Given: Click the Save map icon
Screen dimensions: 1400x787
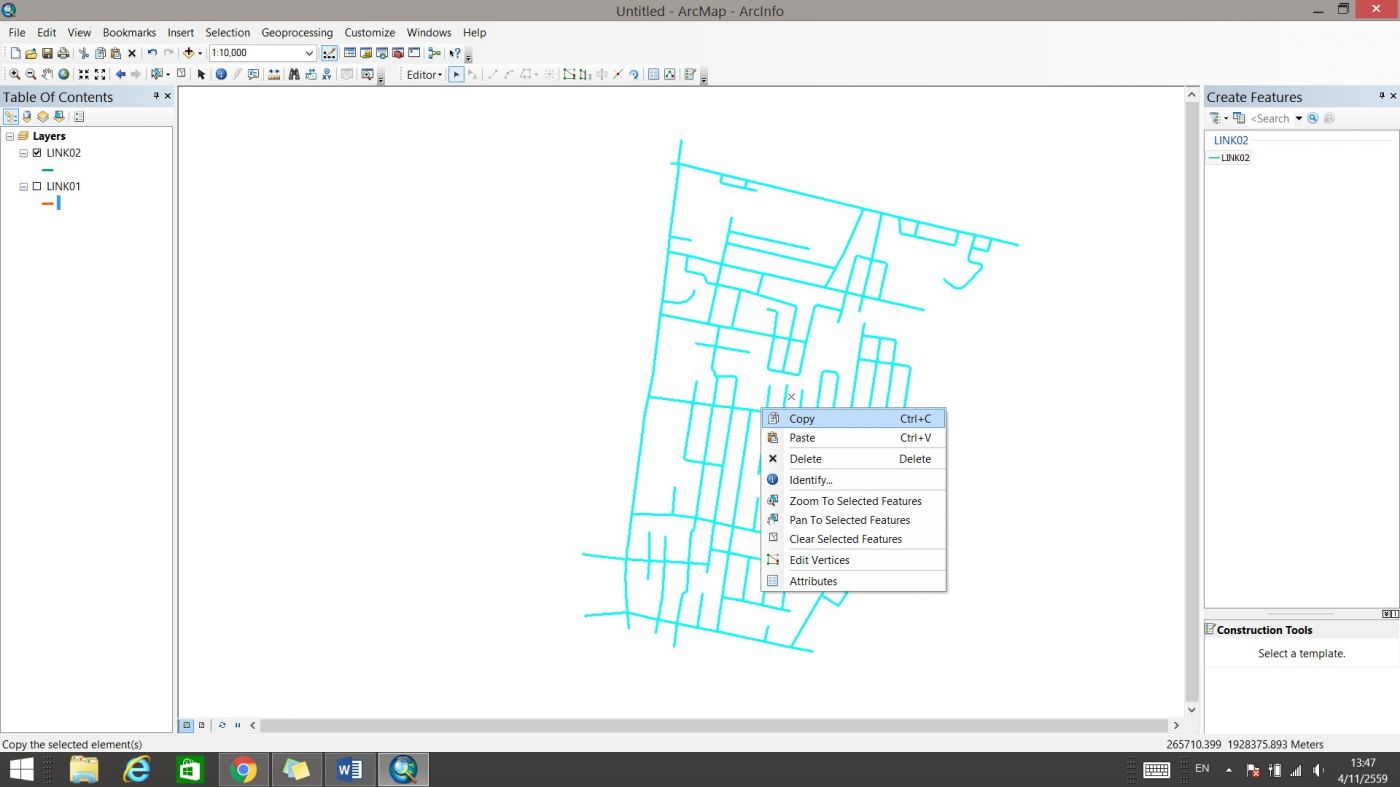Looking at the screenshot, I should tap(47, 53).
